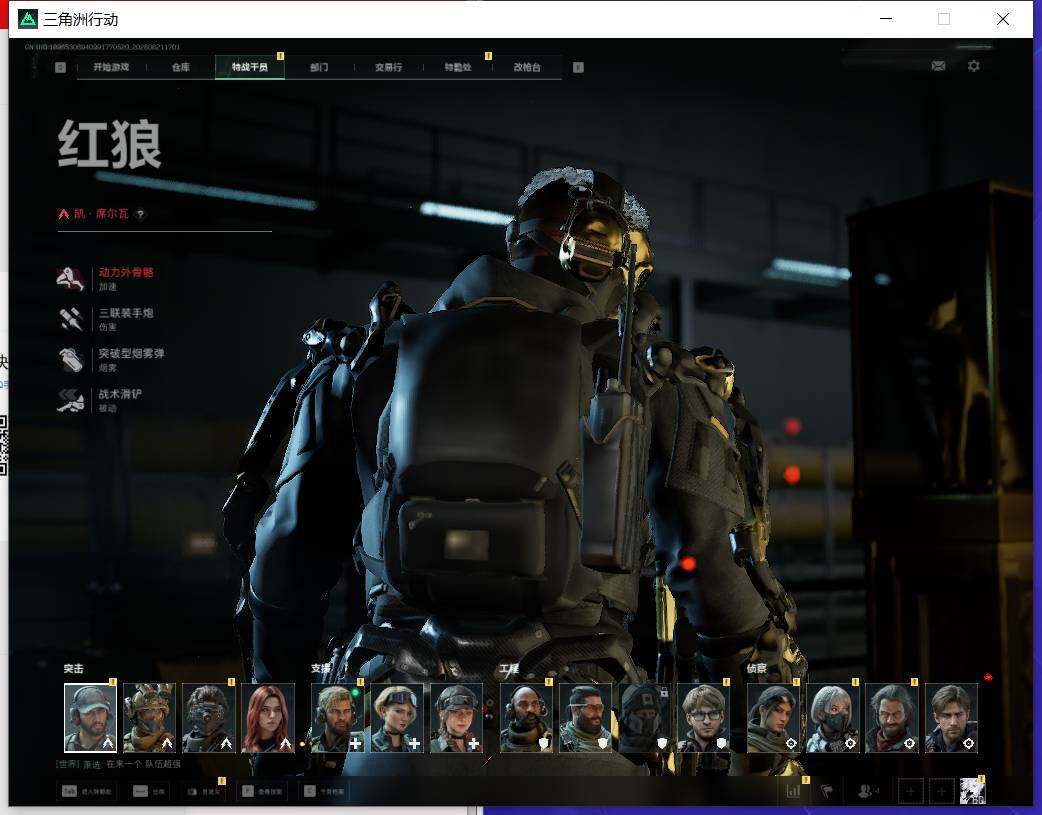Select the 动力外骨骼 skill icon
Image resolution: width=1042 pixels, height=815 pixels.
point(70,279)
